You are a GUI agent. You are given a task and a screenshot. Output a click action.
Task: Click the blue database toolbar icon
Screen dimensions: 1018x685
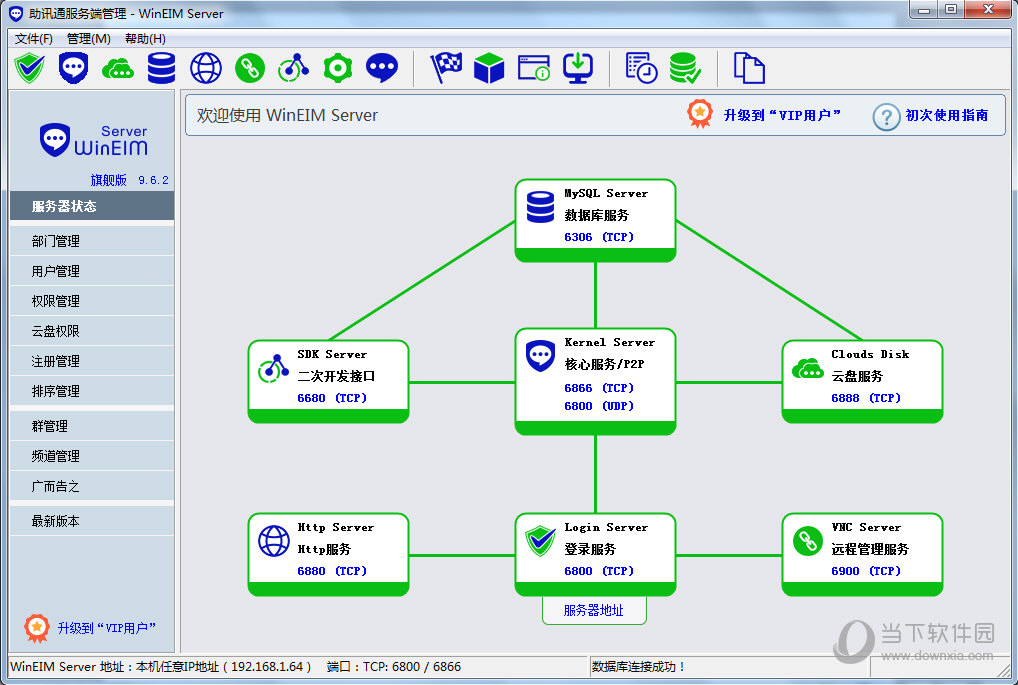click(x=162, y=68)
